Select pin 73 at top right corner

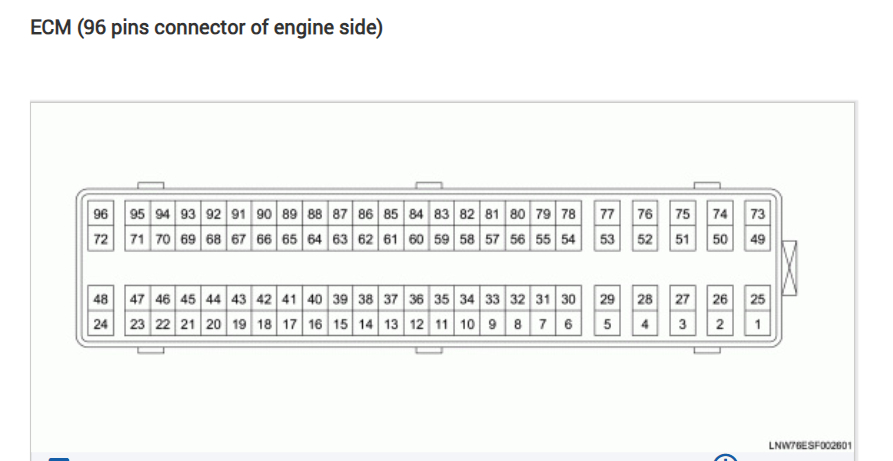click(757, 214)
